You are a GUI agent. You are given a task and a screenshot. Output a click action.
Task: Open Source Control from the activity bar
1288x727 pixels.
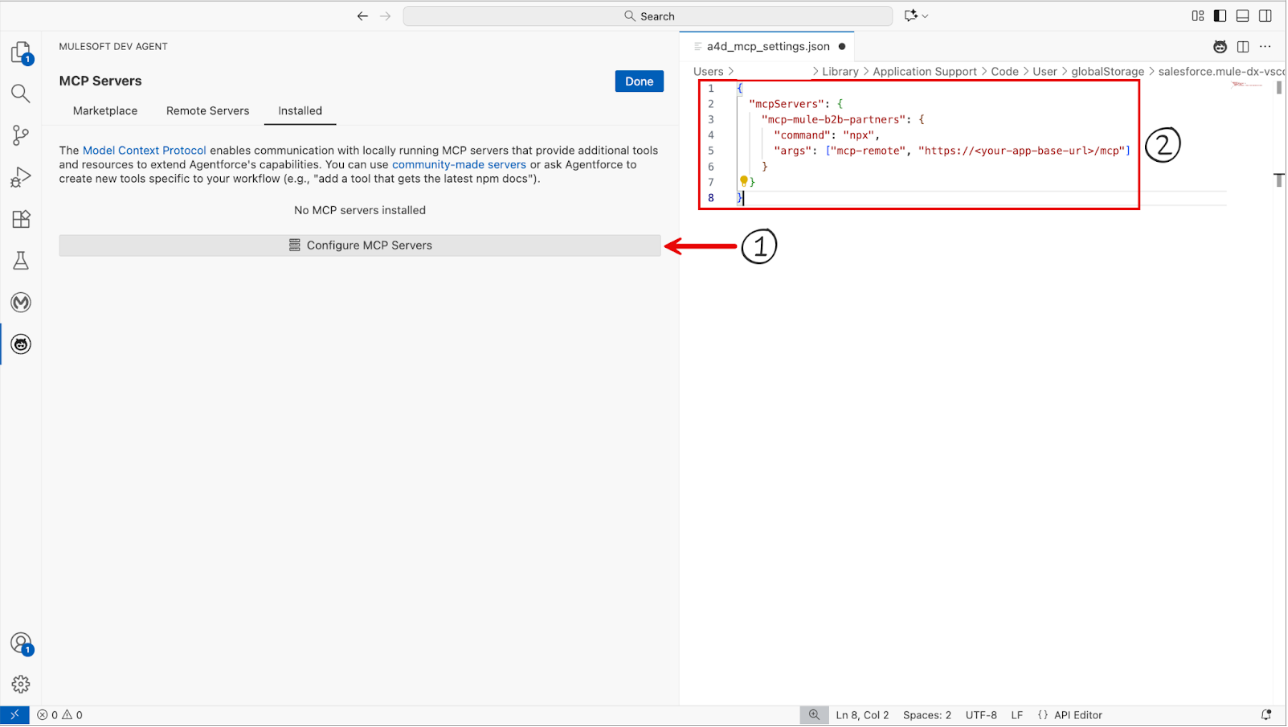(x=20, y=135)
